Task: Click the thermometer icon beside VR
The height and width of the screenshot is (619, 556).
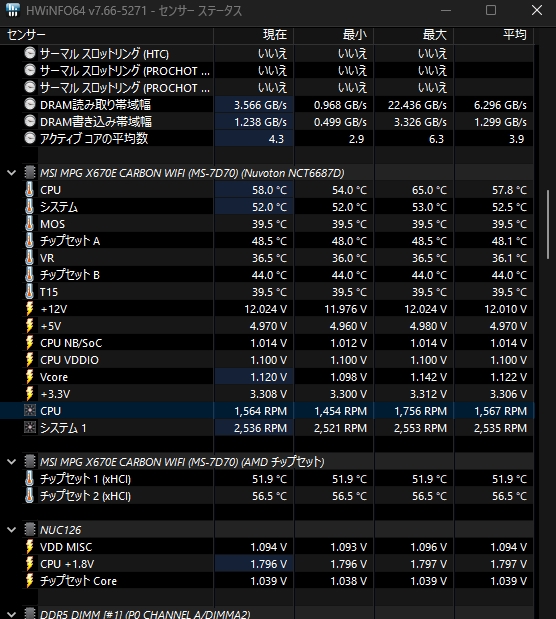Action: click(30, 257)
